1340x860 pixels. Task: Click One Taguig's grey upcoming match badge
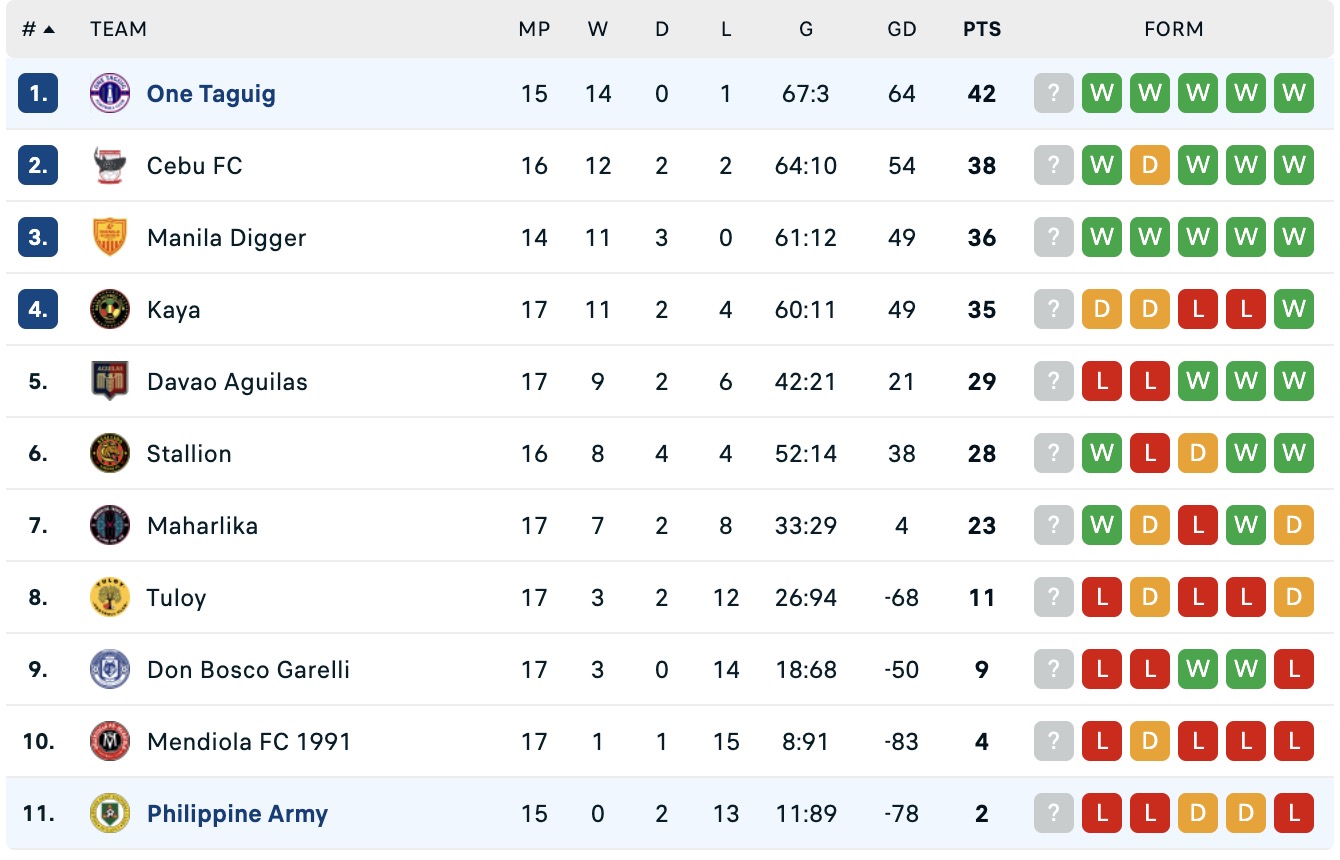tap(1053, 94)
